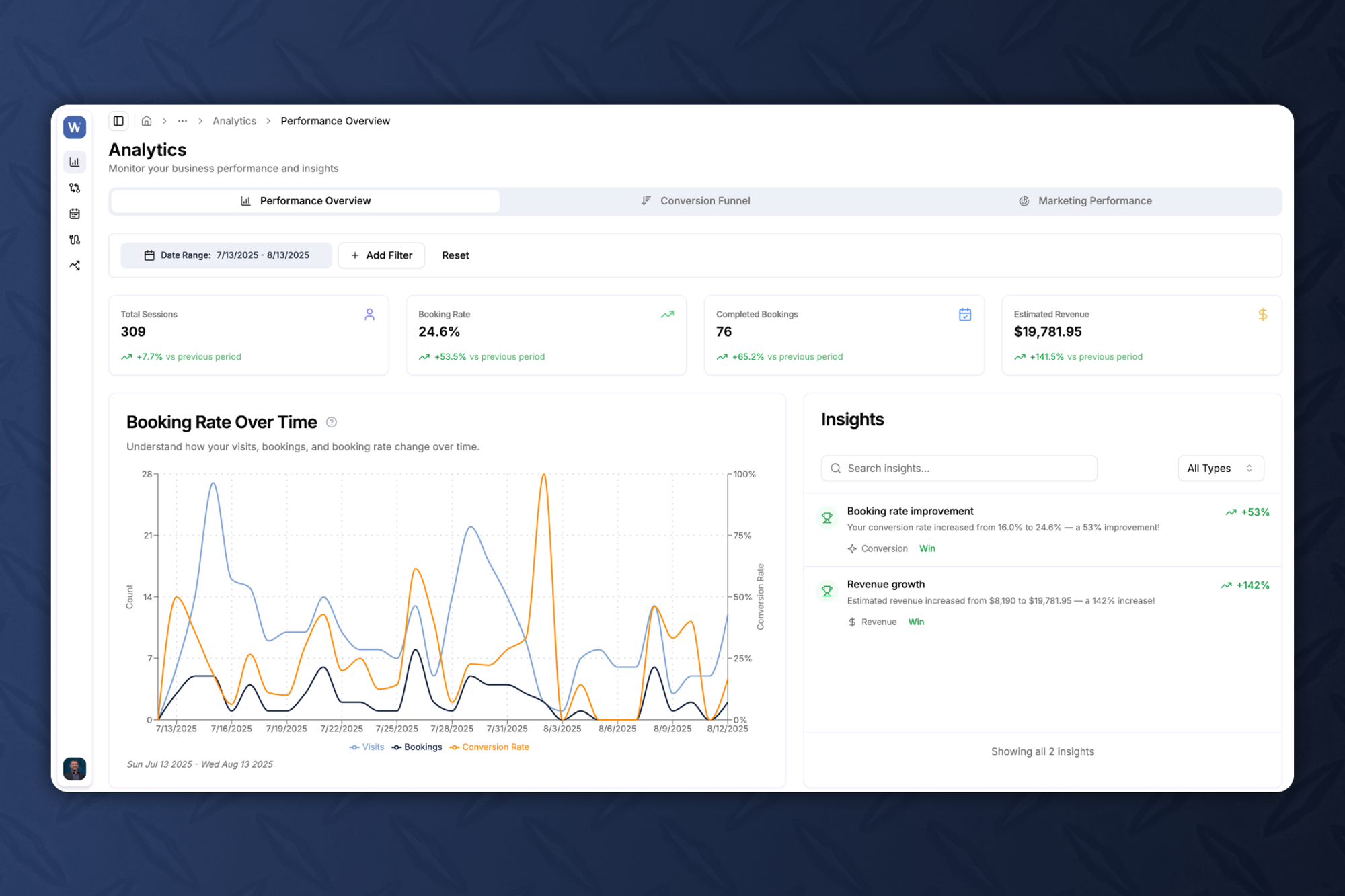Toggle the Bookings series in chart legend

pos(417,747)
